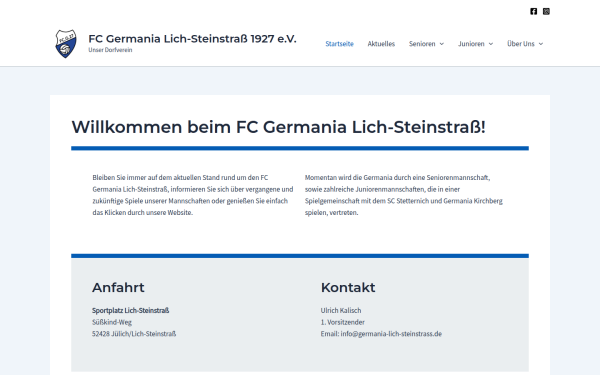Image resolution: width=600 pixels, height=375 pixels.
Task: Expand the Über Uns dropdown chevron
Action: click(541, 44)
